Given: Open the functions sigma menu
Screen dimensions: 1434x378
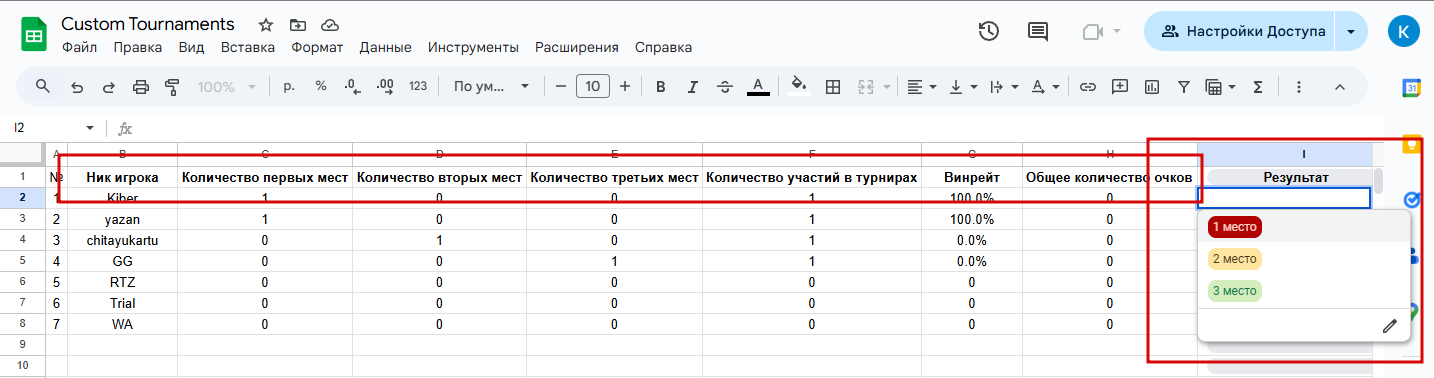Looking at the screenshot, I should pos(1258,87).
